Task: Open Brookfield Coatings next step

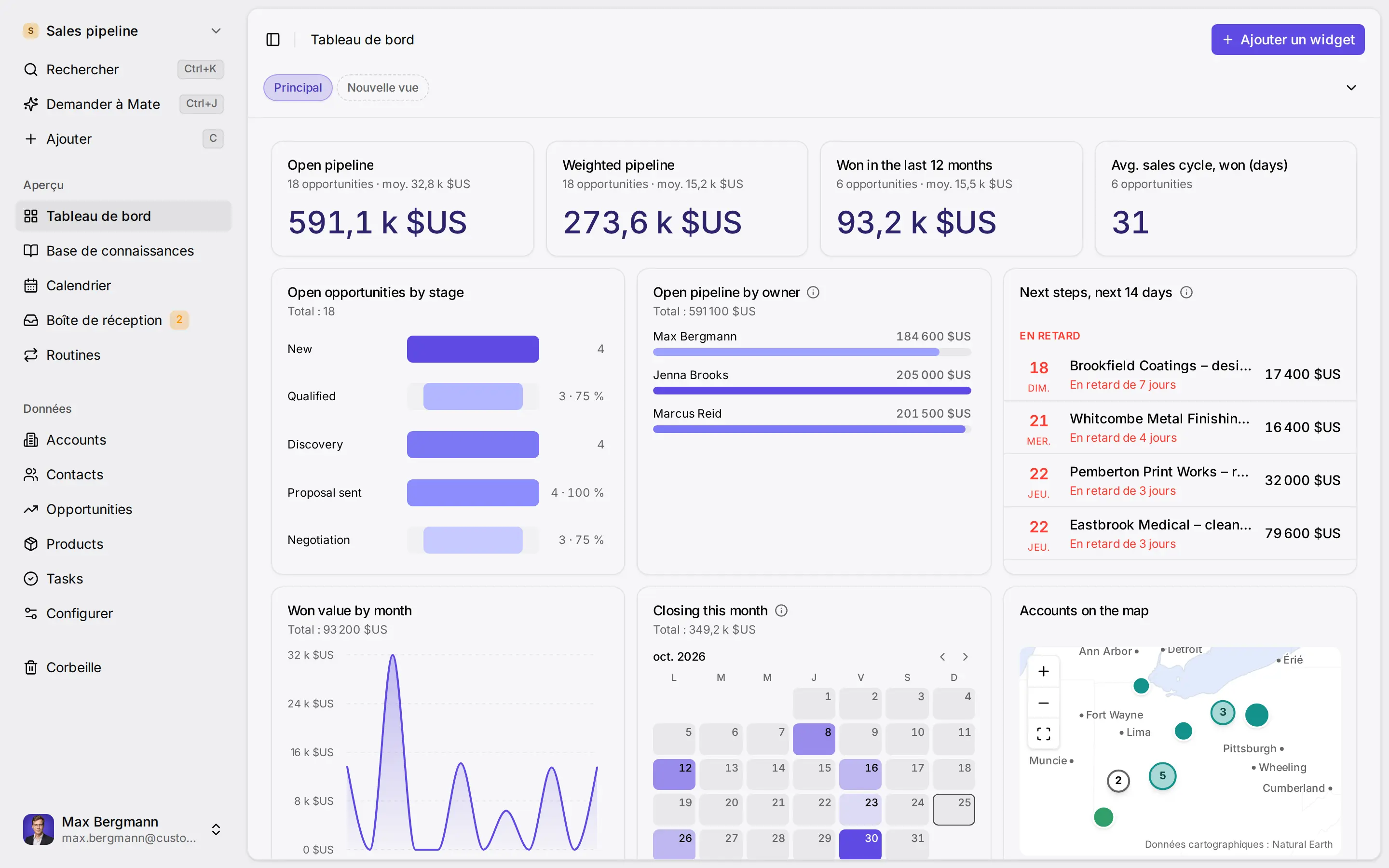Action: (1180, 374)
